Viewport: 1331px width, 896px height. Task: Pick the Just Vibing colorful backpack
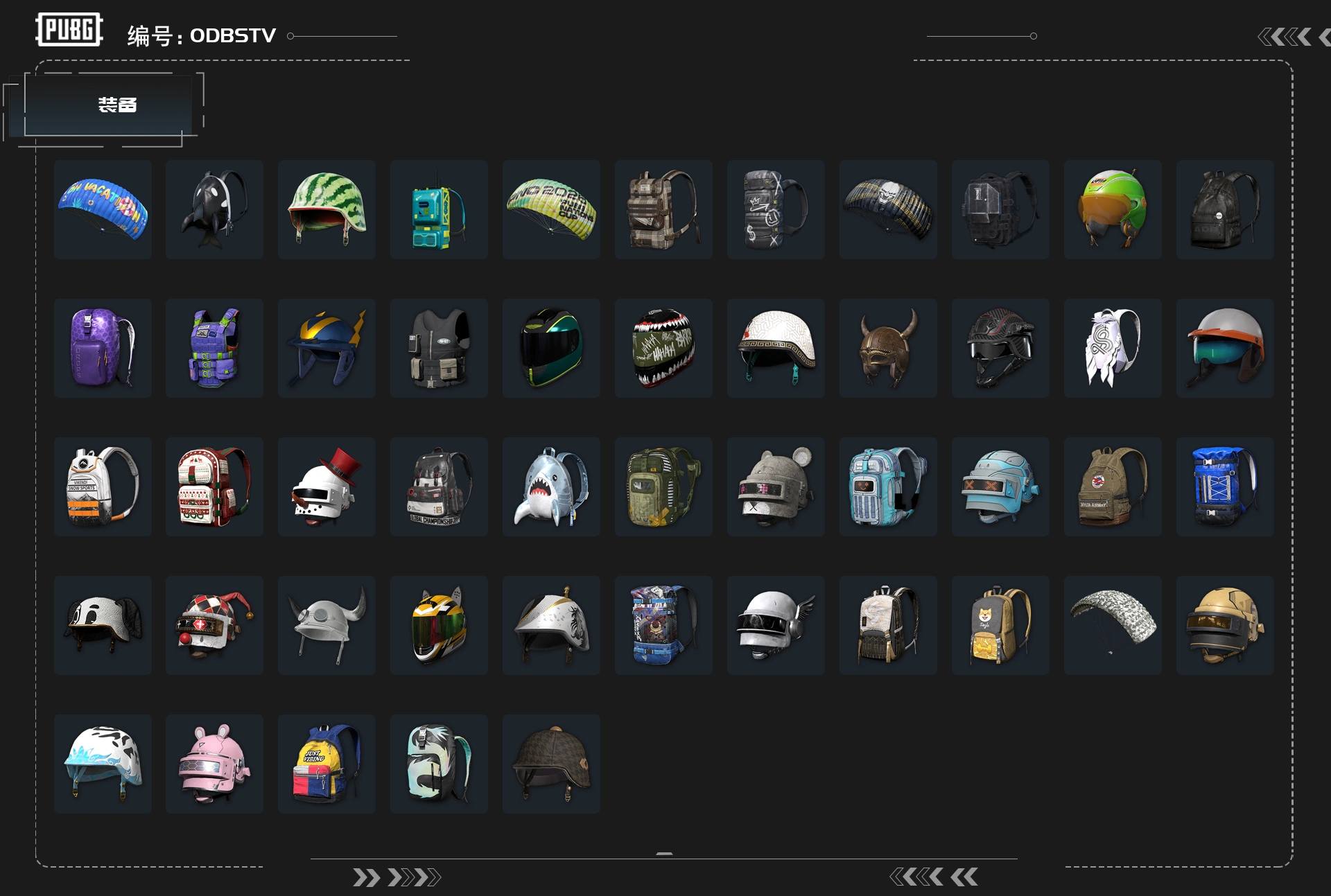pyautogui.click(x=327, y=764)
